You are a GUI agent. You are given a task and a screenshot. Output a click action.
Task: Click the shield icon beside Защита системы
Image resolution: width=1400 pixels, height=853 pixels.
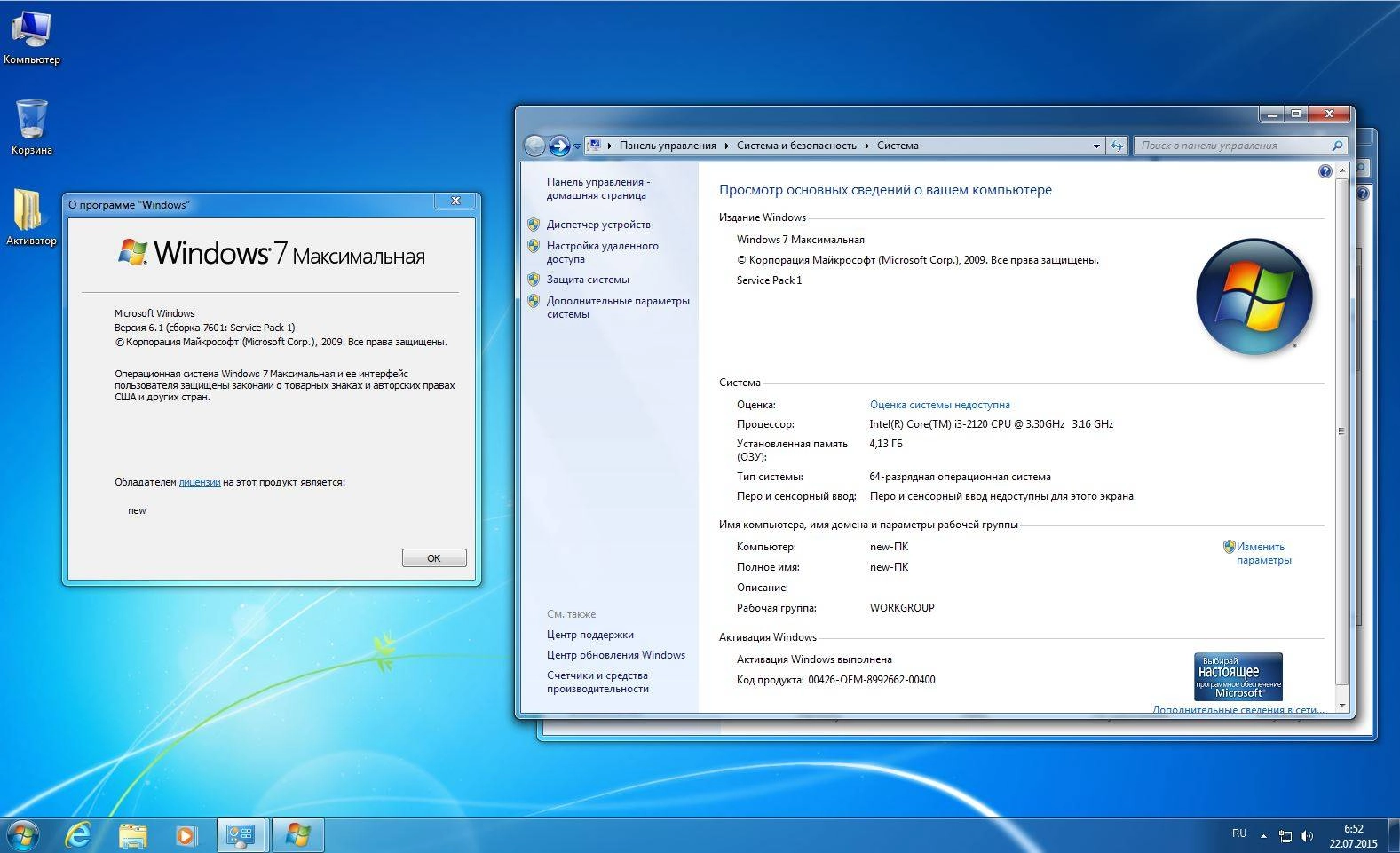(x=534, y=280)
